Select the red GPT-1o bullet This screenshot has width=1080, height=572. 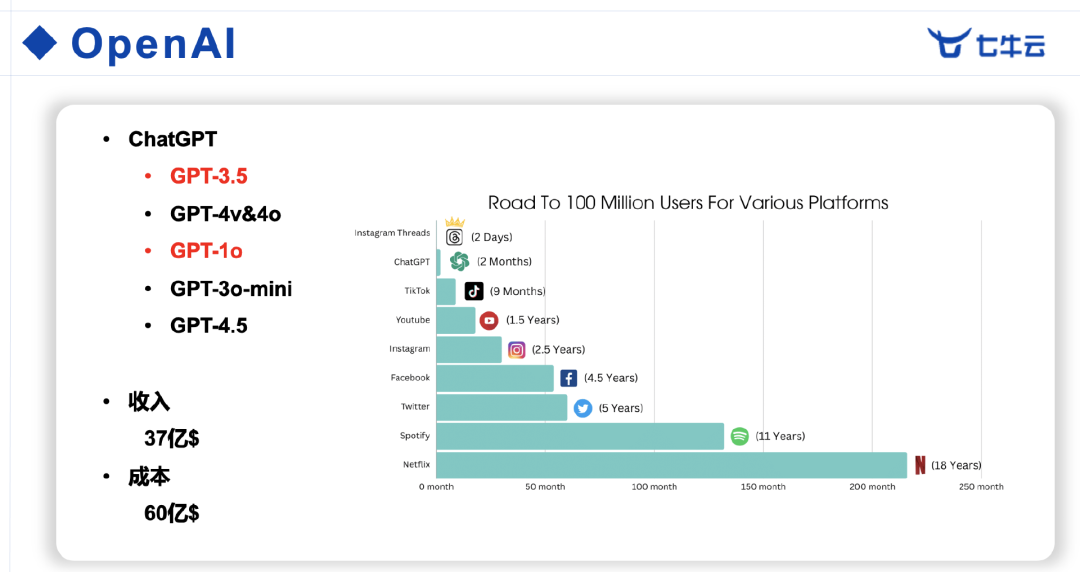pyautogui.click(x=207, y=251)
